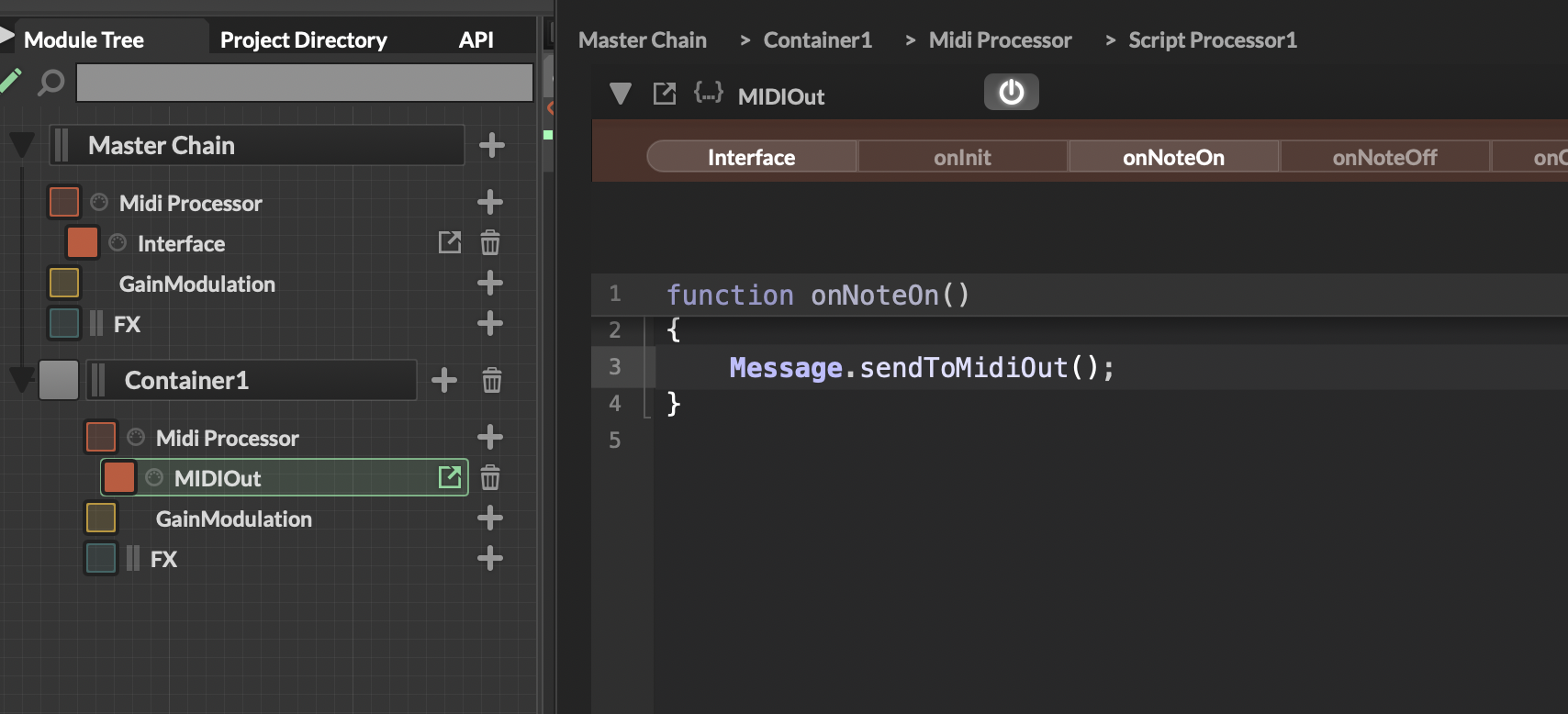Add modulator to Container1 GainModulation

(490, 518)
